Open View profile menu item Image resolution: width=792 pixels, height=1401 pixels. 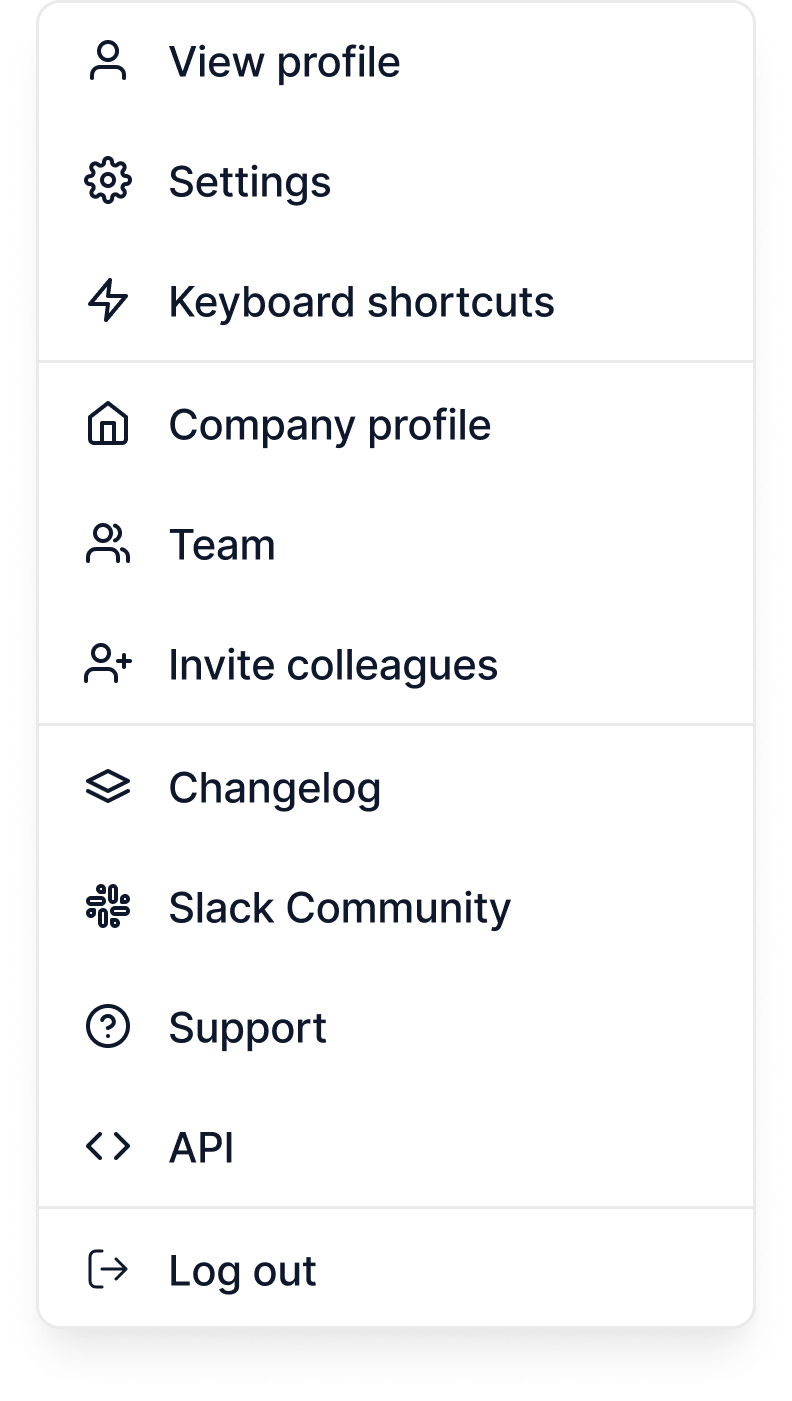pos(284,62)
